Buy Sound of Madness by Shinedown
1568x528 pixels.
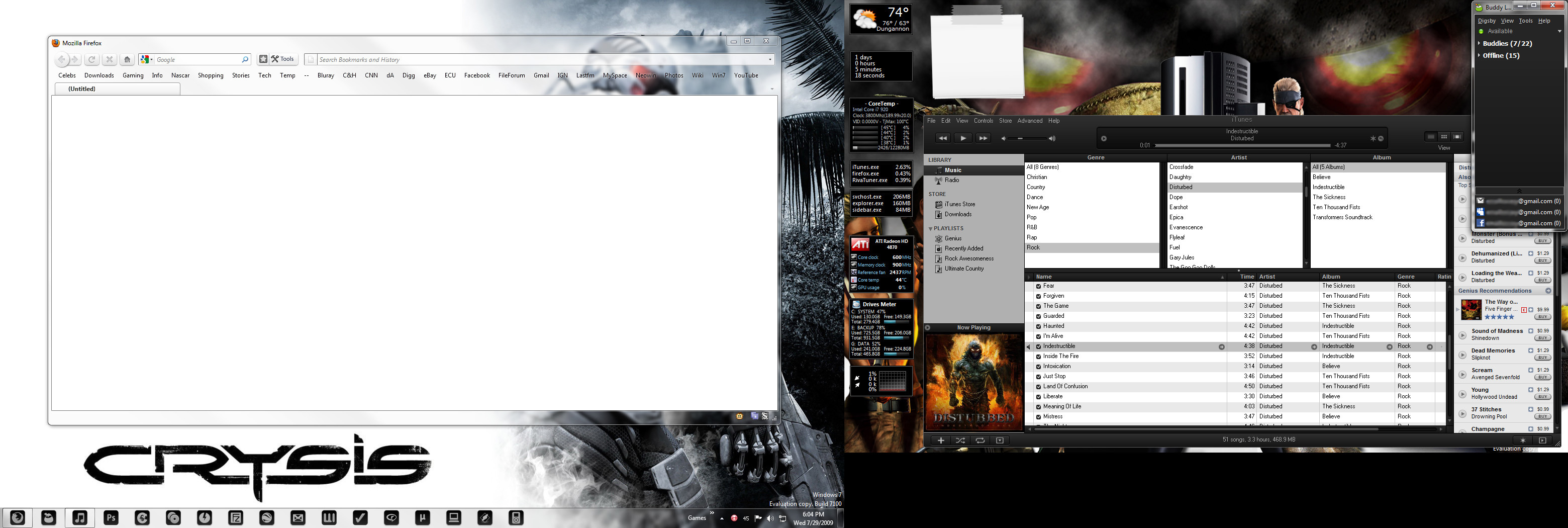click(x=1542, y=338)
